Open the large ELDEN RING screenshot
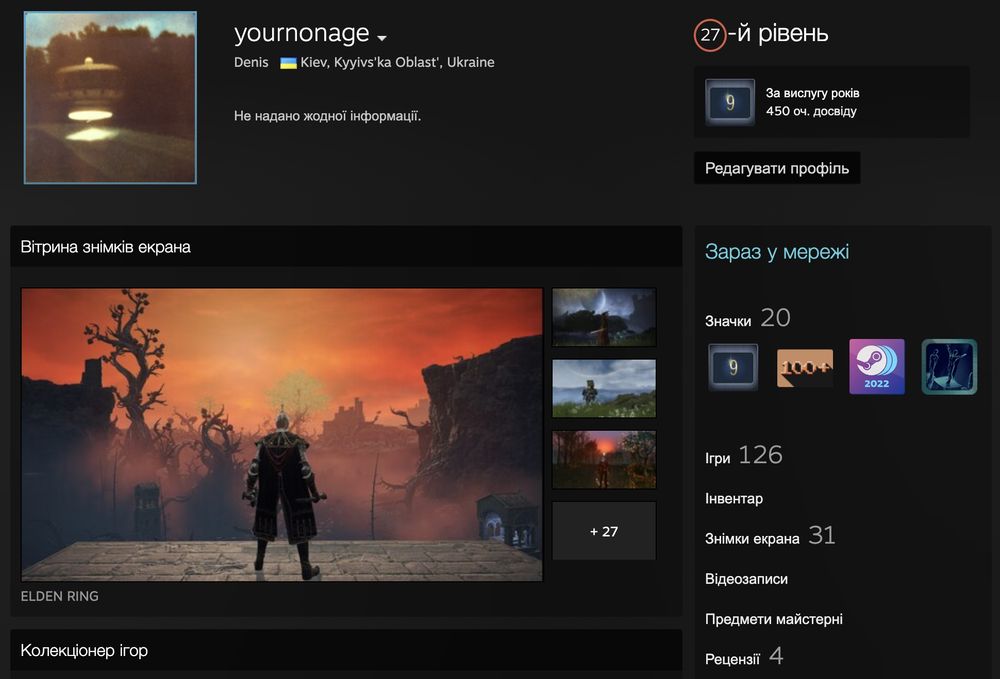The width and height of the screenshot is (1000, 679). (x=282, y=435)
